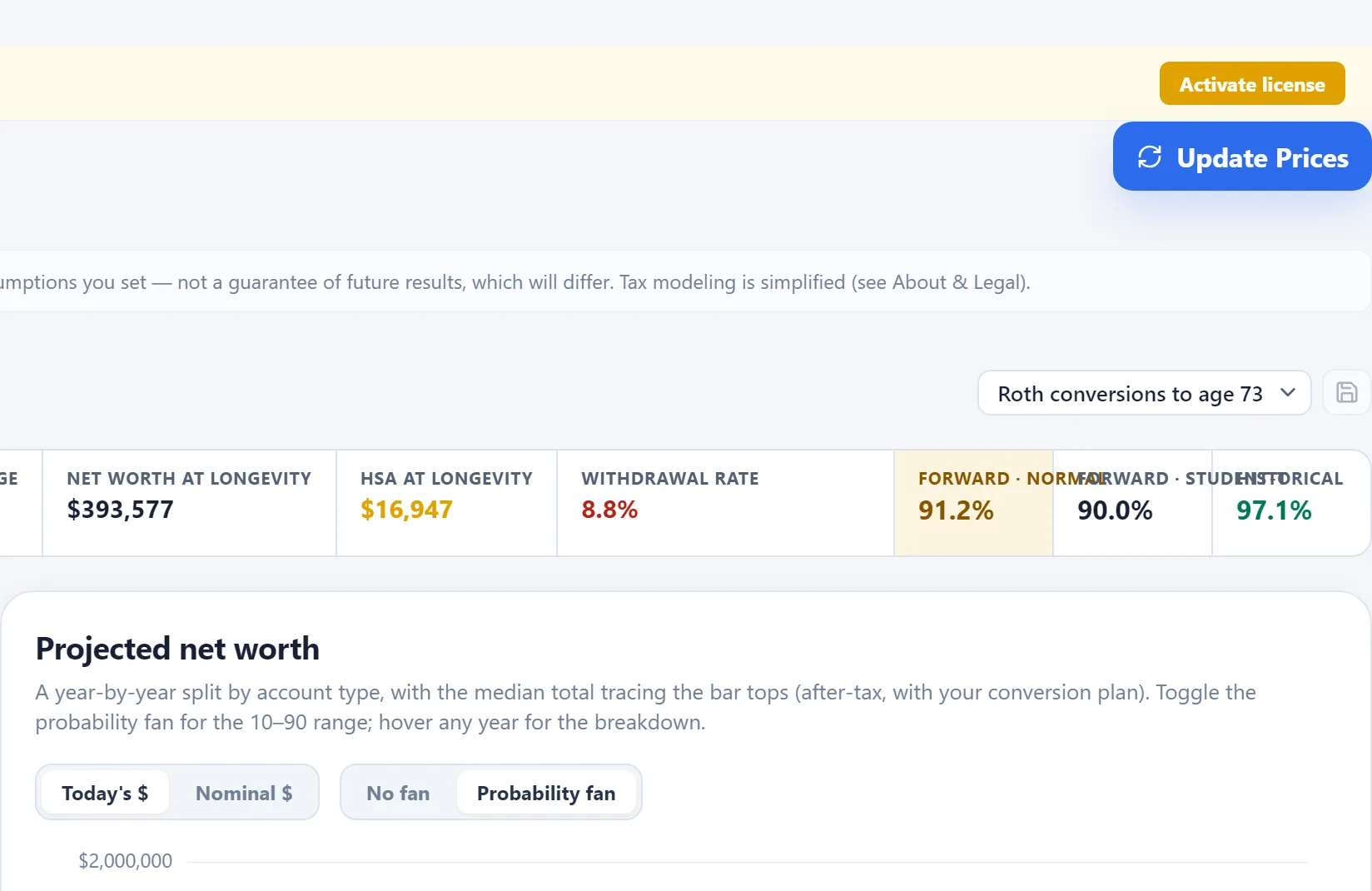The image size is (1372, 891).
Task: Expand the scenario dropdown using its chevron arrow
Action: pos(1287,392)
